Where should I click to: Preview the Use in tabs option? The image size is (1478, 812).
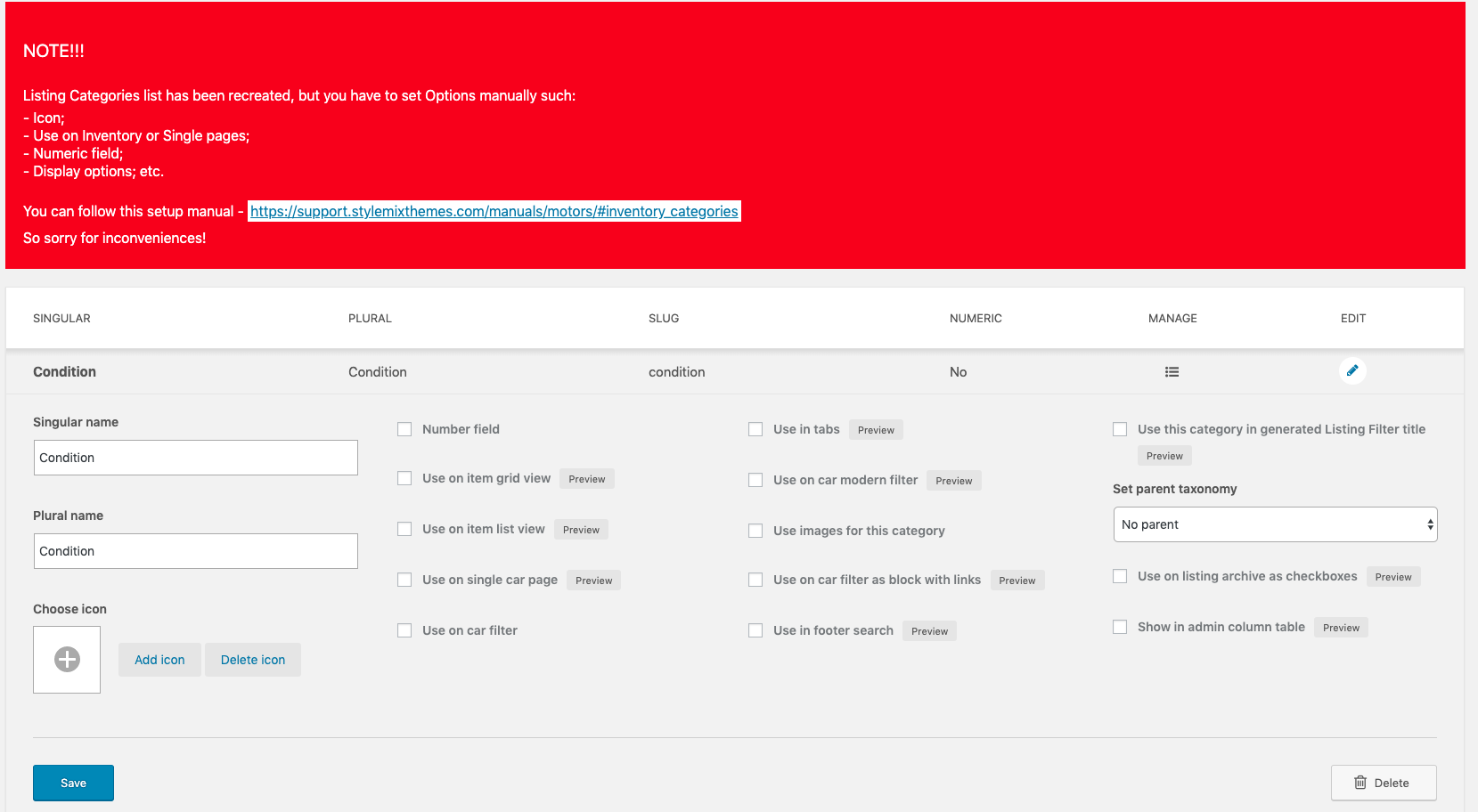(876, 430)
